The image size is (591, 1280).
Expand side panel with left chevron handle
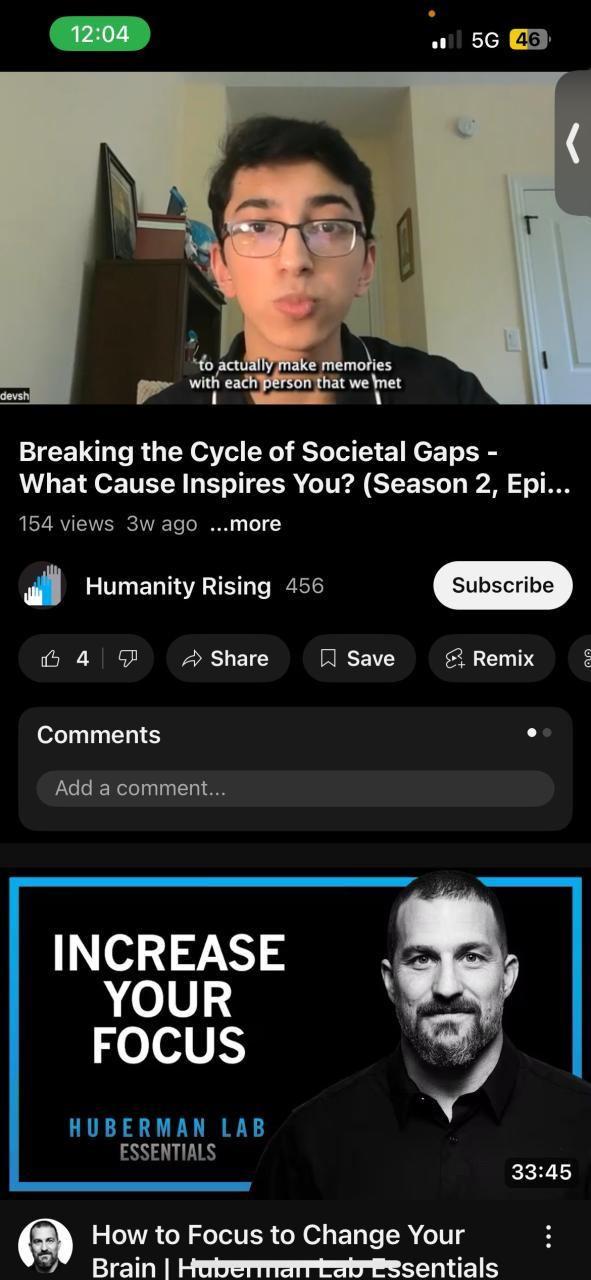573,143
